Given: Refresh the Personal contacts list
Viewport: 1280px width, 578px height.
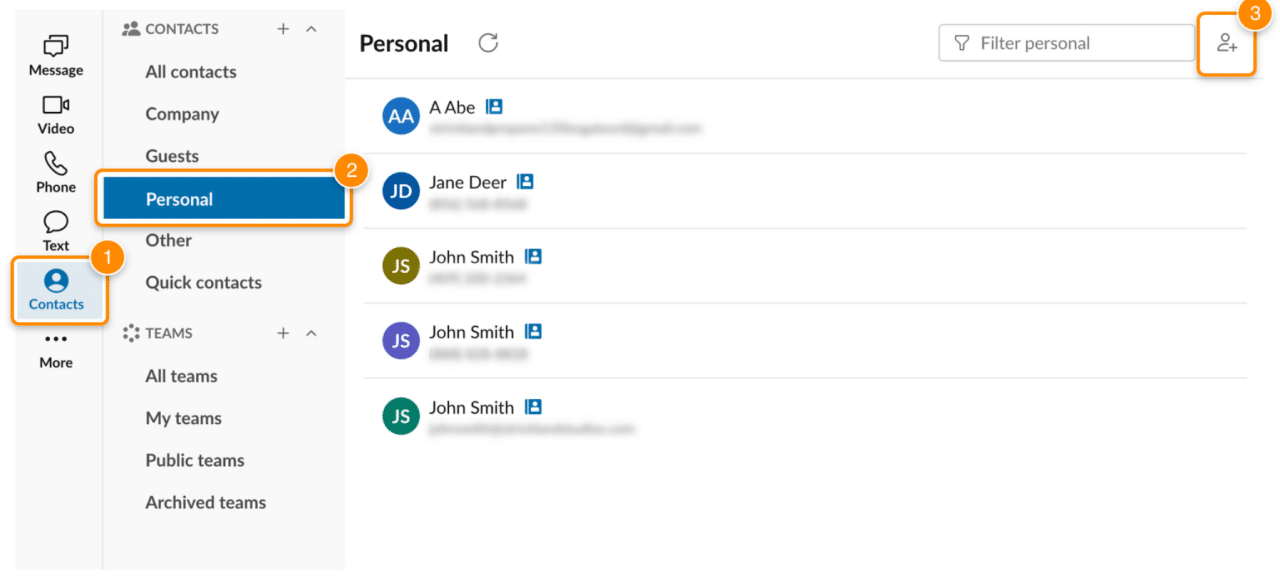Looking at the screenshot, I should coord(488,43).
